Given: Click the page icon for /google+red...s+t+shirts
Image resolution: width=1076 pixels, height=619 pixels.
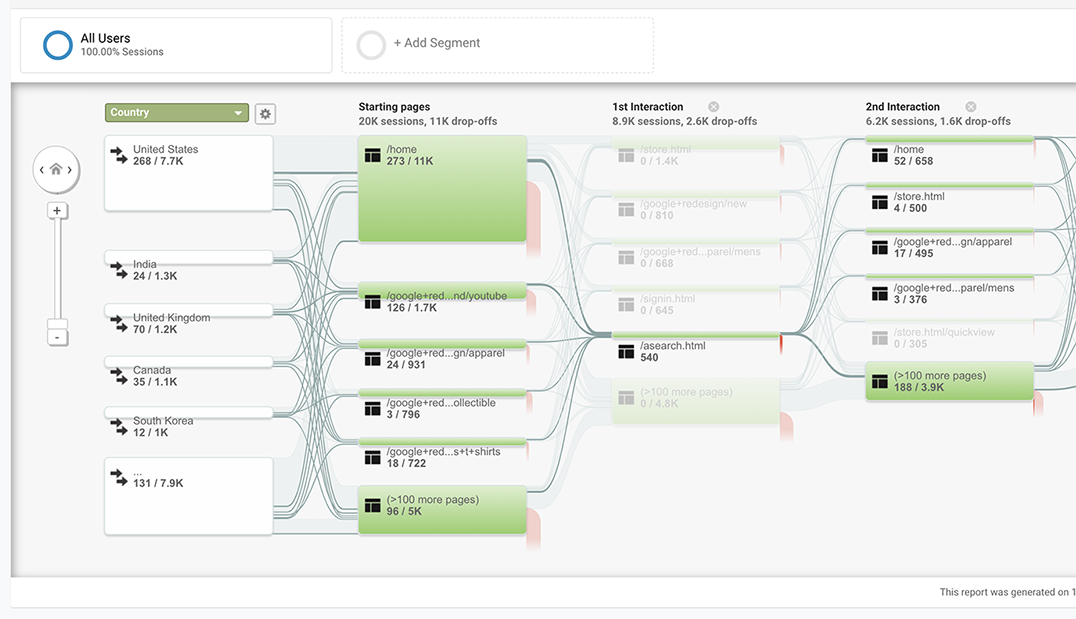Looking at the screenshot, I should point(373,458).
